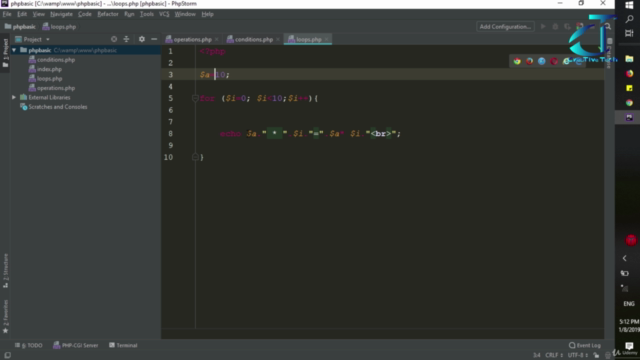Open the Task View taskbar icon
Screen dimensions: 640x360
629,33
